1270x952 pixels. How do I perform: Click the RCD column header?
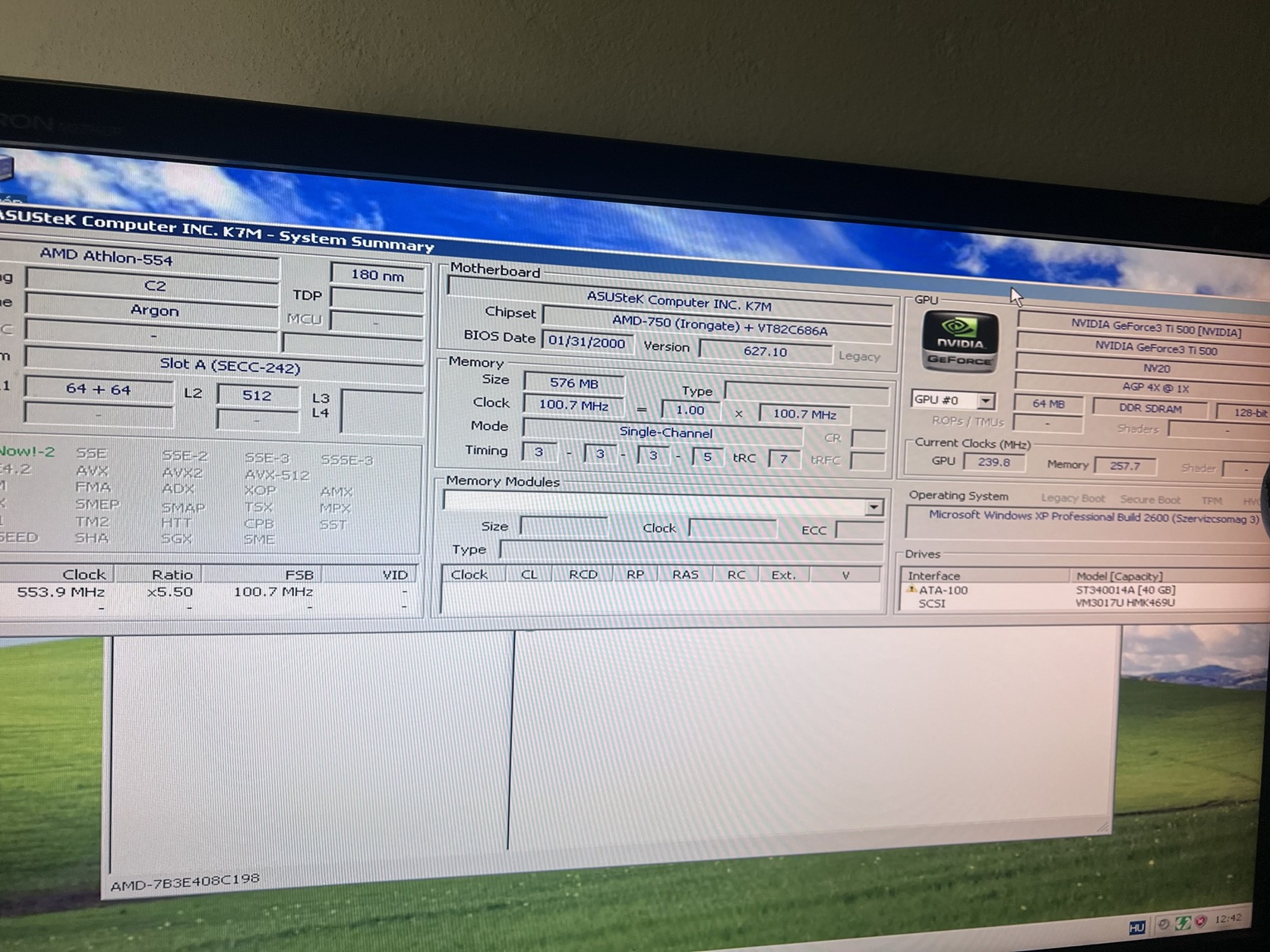point(583,575)
